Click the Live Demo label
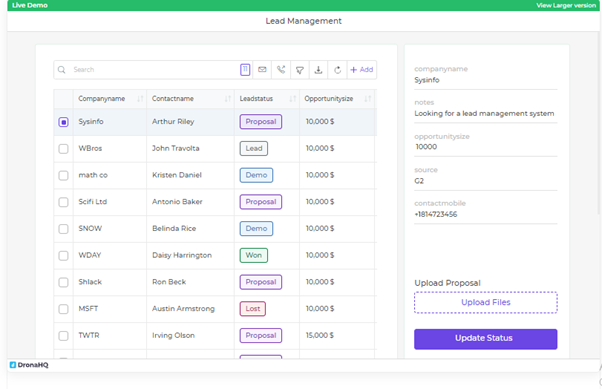602x389 pixels. (30, 5)
